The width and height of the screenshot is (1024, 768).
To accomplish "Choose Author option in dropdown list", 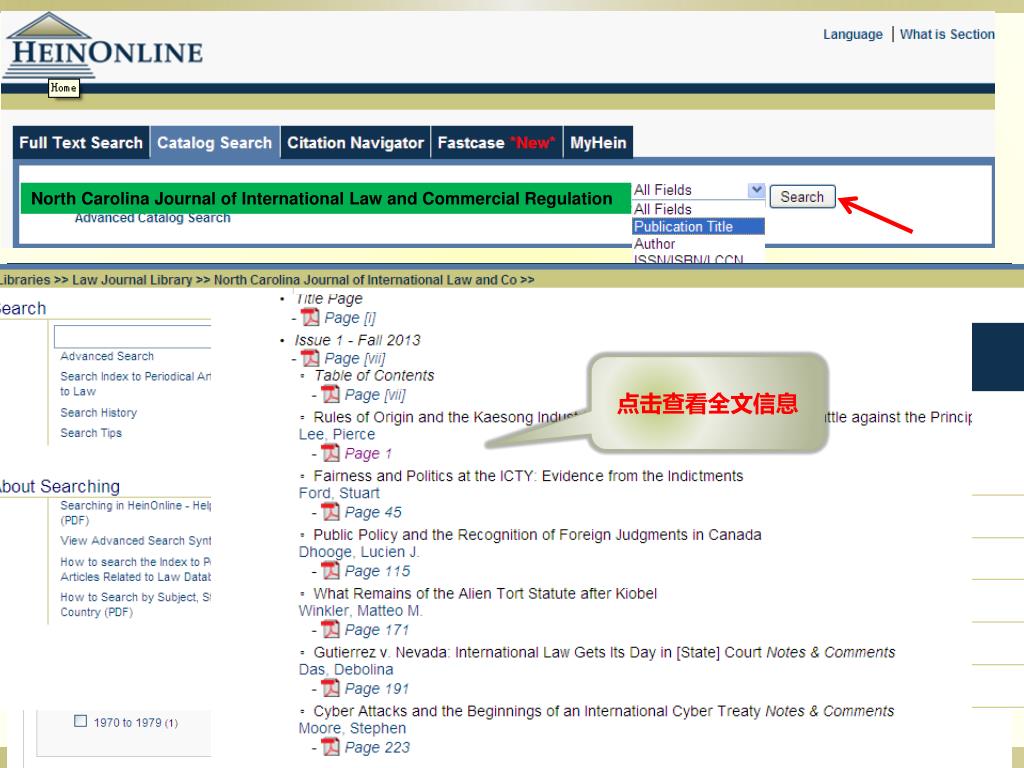I will click(698, 244).
